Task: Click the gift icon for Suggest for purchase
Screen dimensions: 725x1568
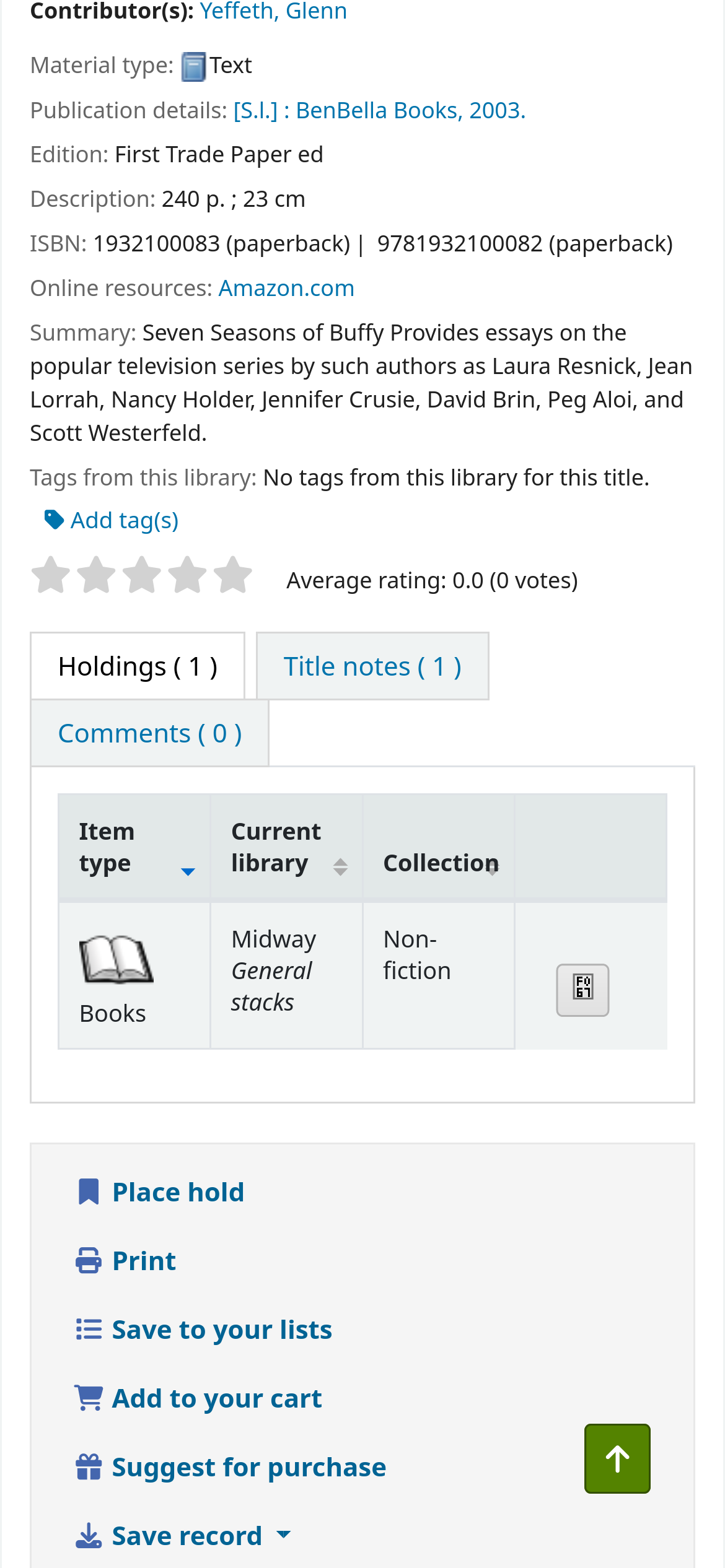Action: (89, 1467)
